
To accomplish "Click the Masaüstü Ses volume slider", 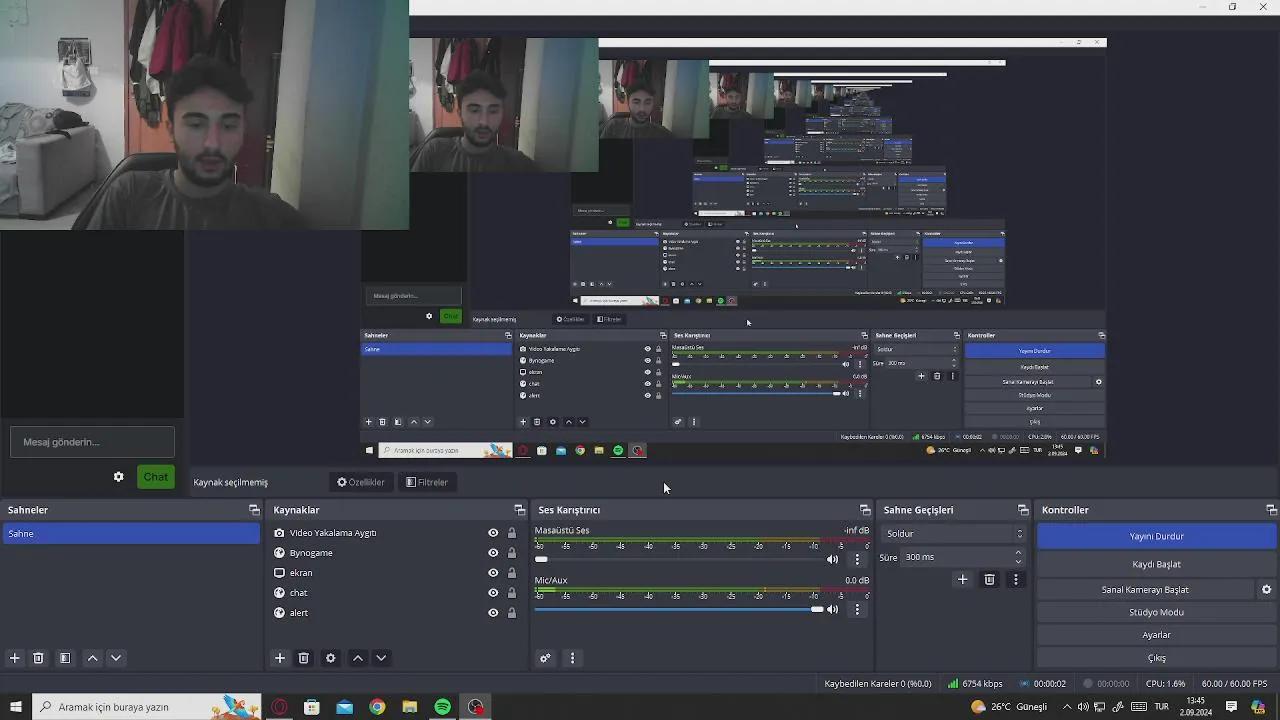I will (679, 559).
